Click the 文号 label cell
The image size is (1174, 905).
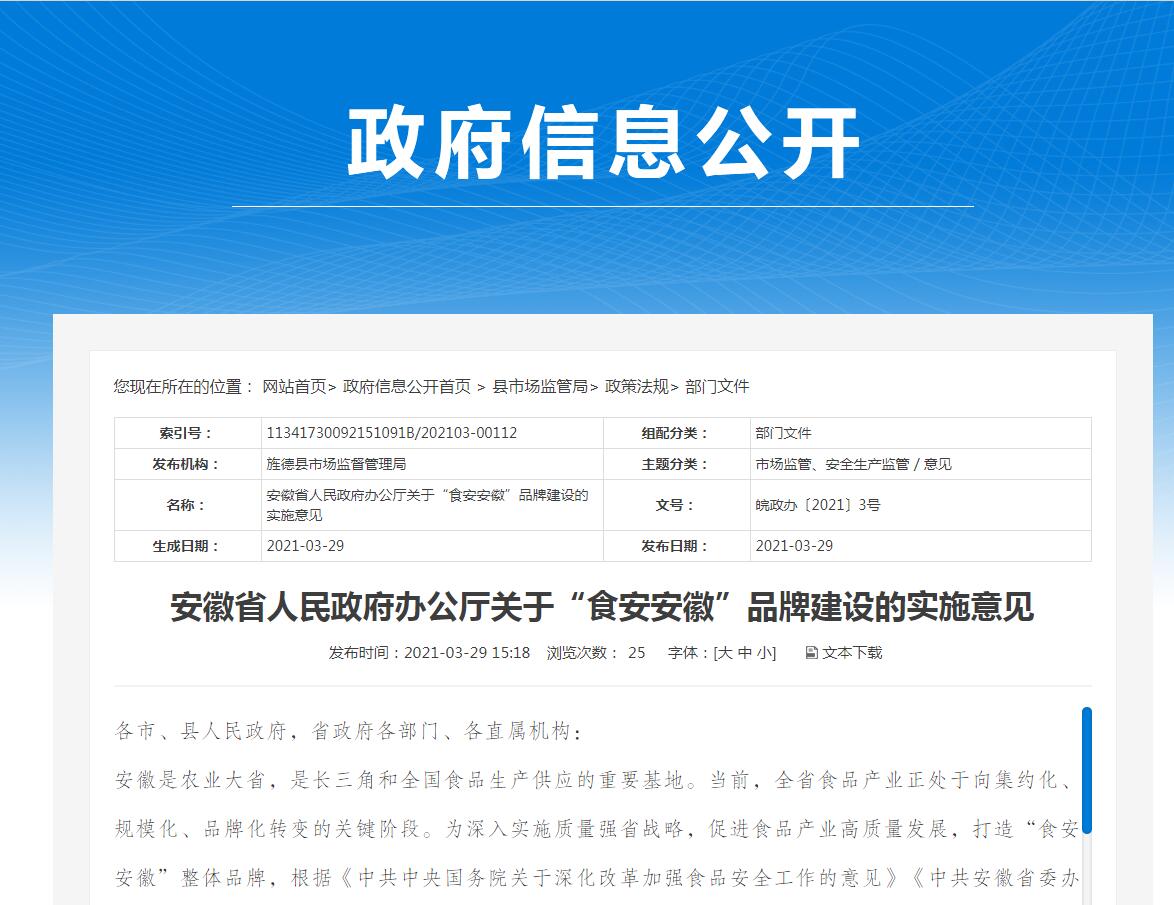pyautogui.click(x=677, y=505)
